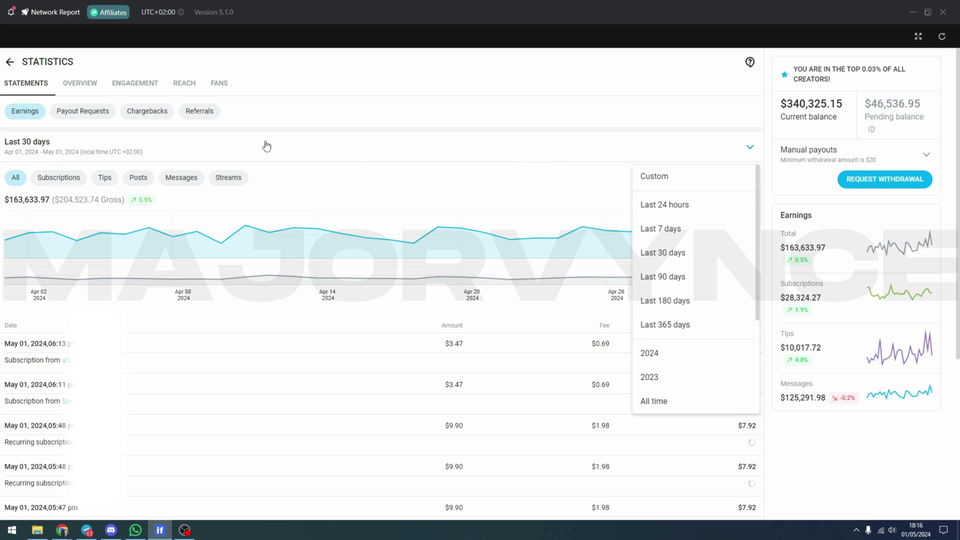Select the Subscriptions filter chip
960x540 pixels.
tap(58, 178)
